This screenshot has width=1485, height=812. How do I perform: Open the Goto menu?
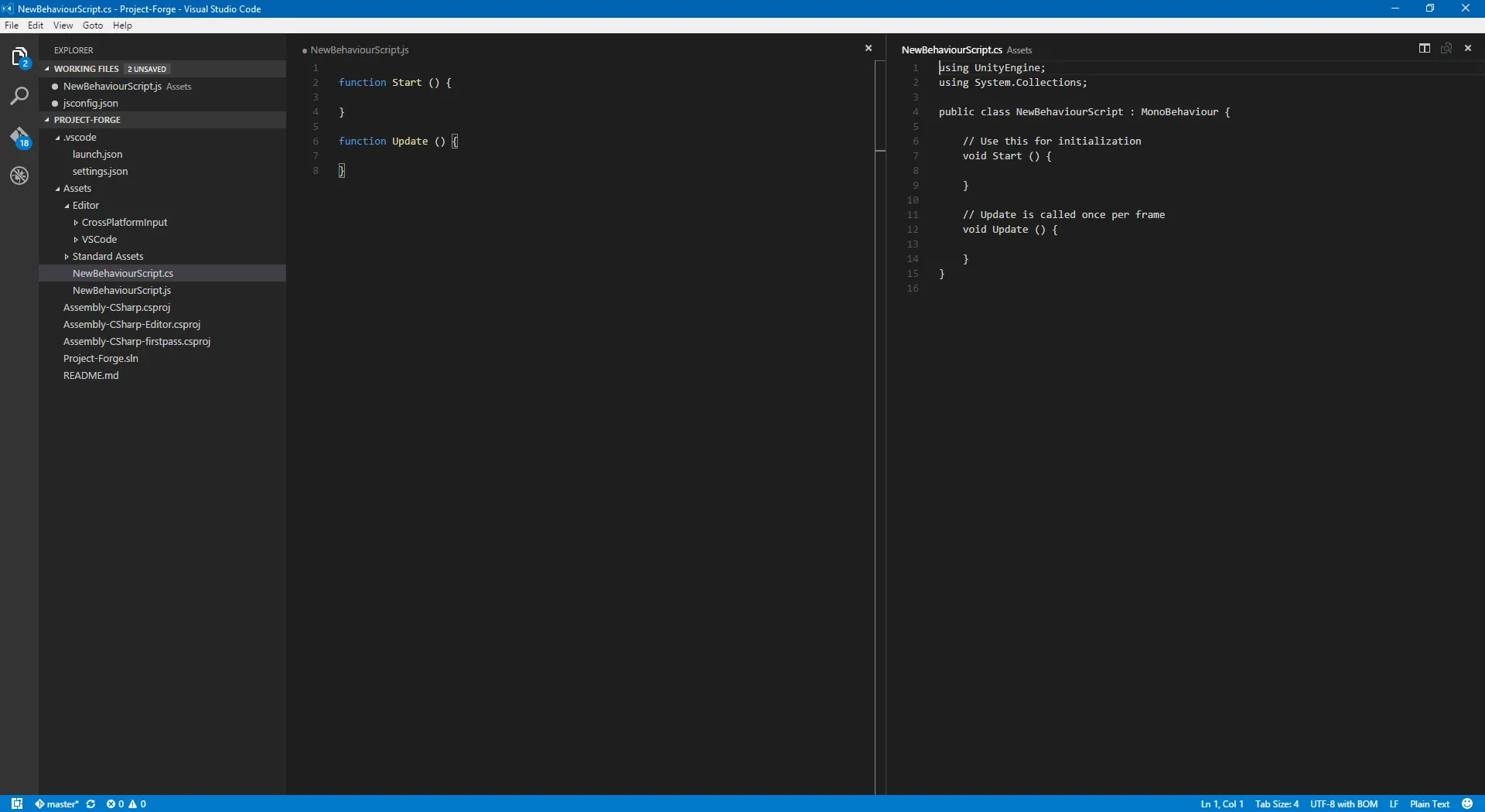(x=93, y=26)
